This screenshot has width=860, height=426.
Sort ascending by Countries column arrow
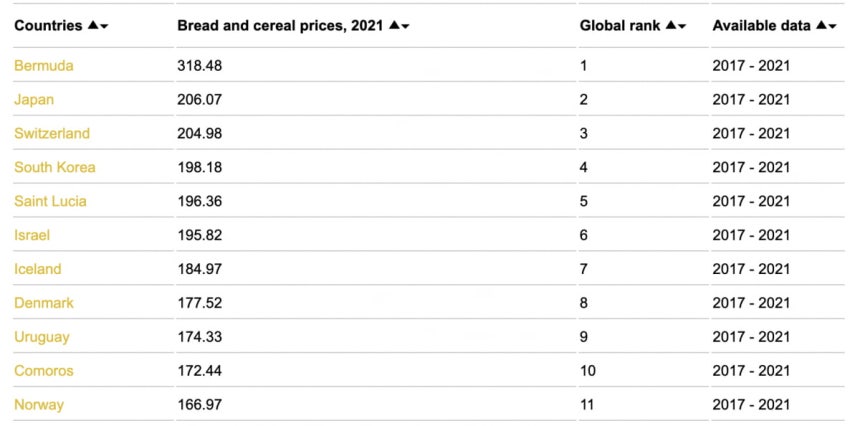[x=93, y=25]
